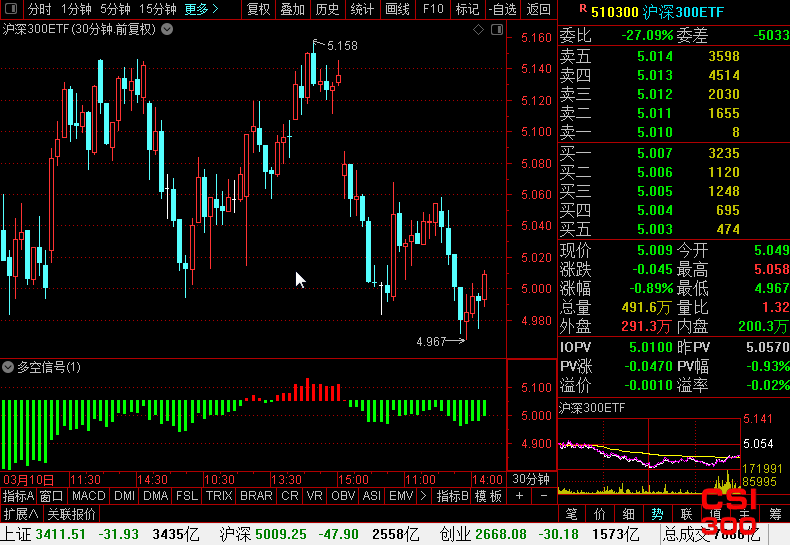Click the 叠加 overlay button

[293, 9]
